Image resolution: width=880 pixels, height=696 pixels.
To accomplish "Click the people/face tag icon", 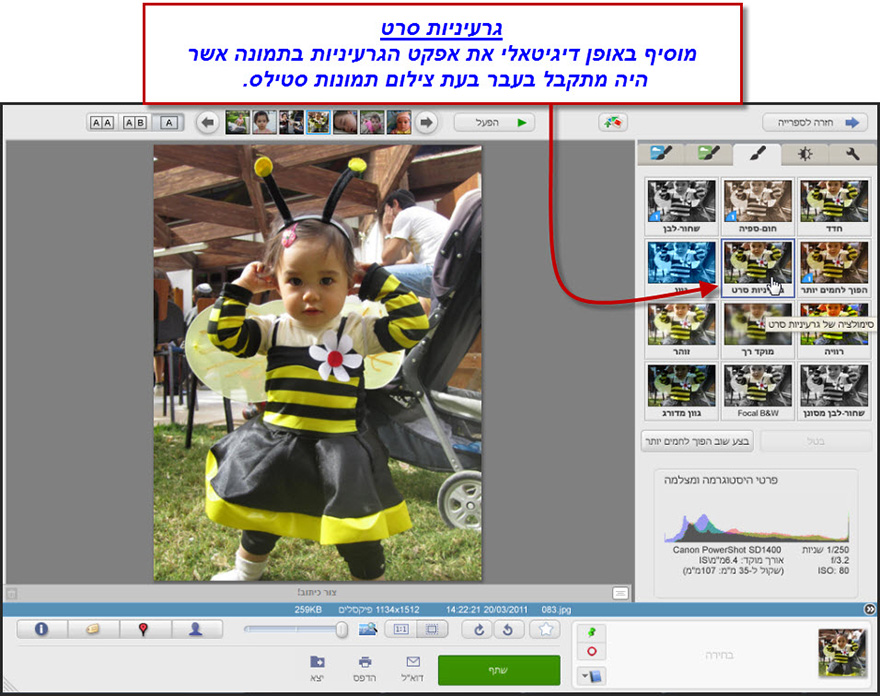I will 196,629.
